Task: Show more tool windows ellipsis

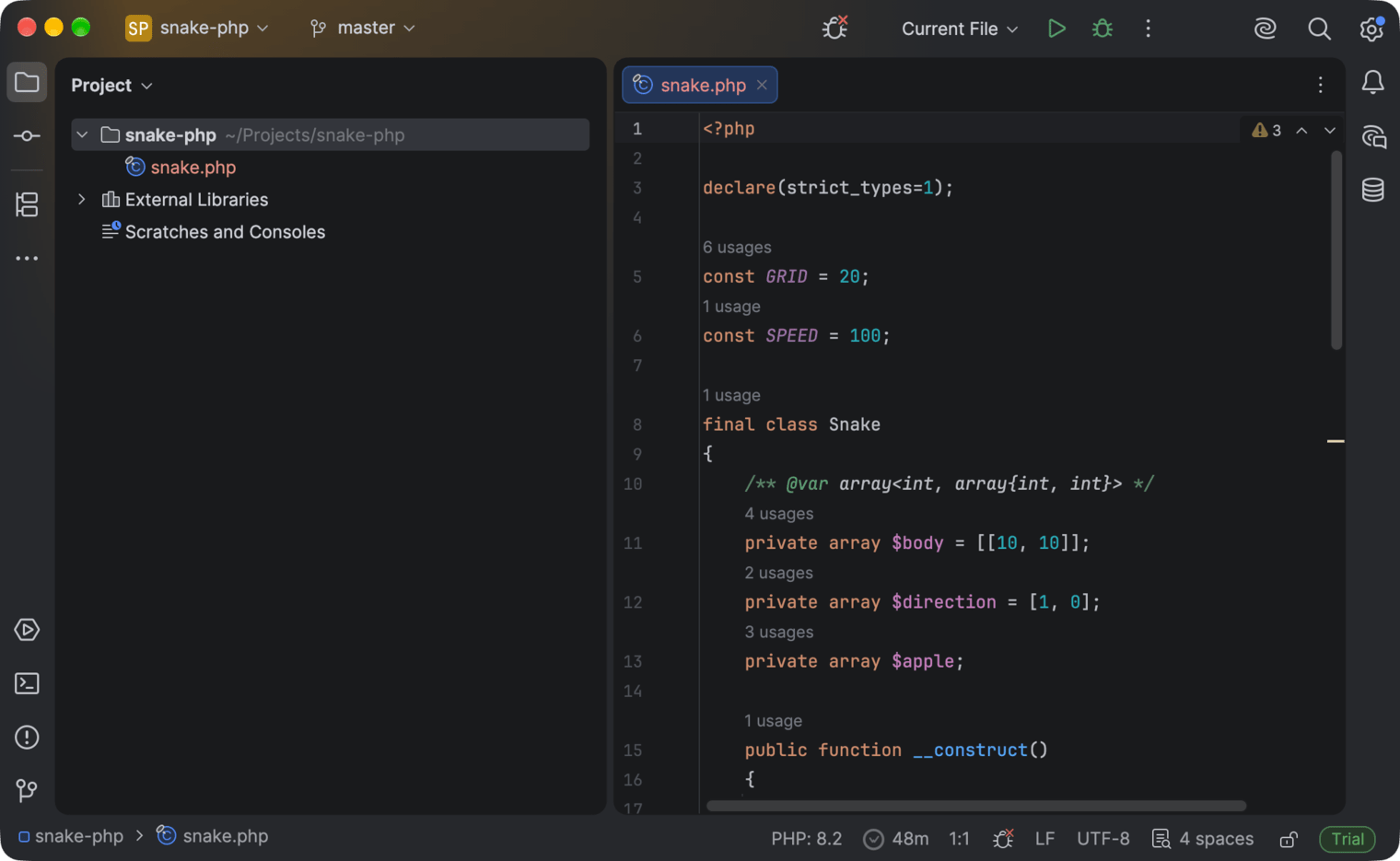Action: pos(27,259)
